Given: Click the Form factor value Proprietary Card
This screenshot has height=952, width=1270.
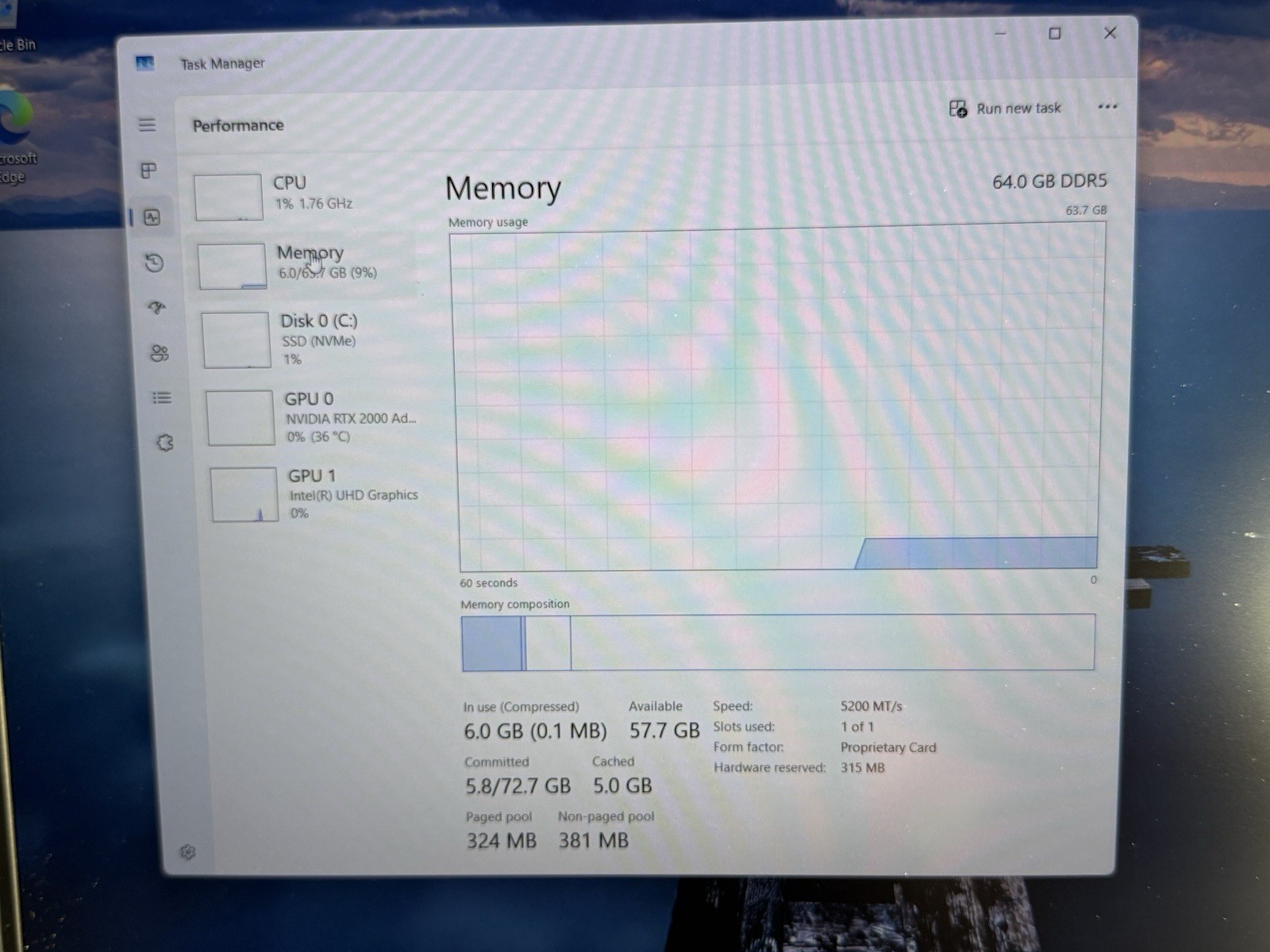Looking at the screenshot, I should [x=888, y=747].
